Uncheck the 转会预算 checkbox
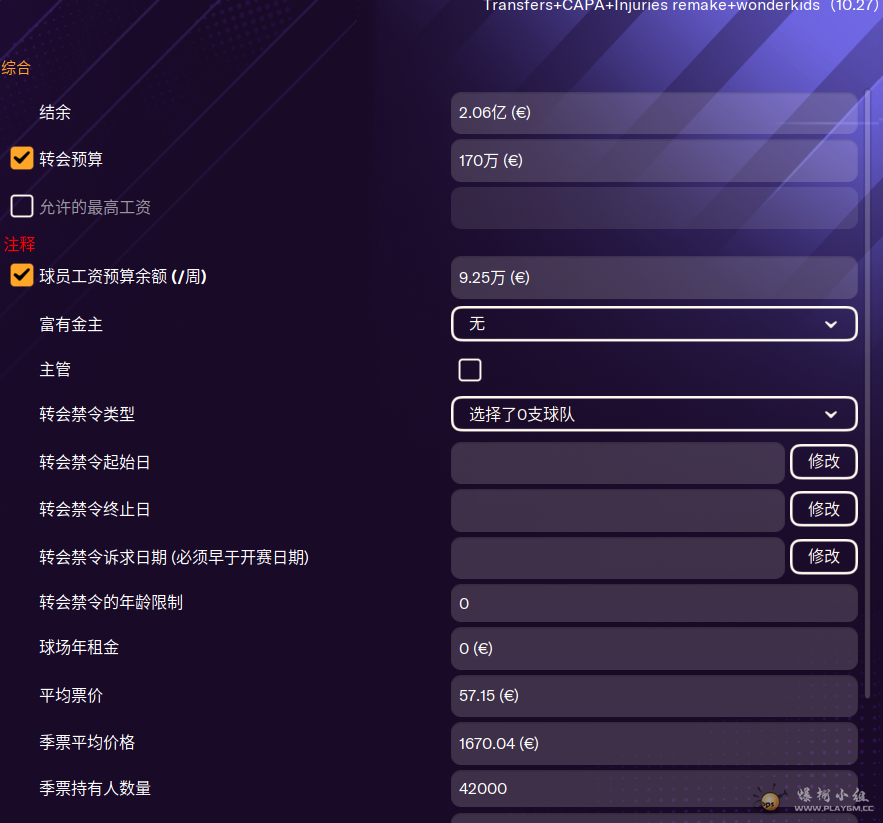Screen dimensions: 883x823 [x=21, y=158]
